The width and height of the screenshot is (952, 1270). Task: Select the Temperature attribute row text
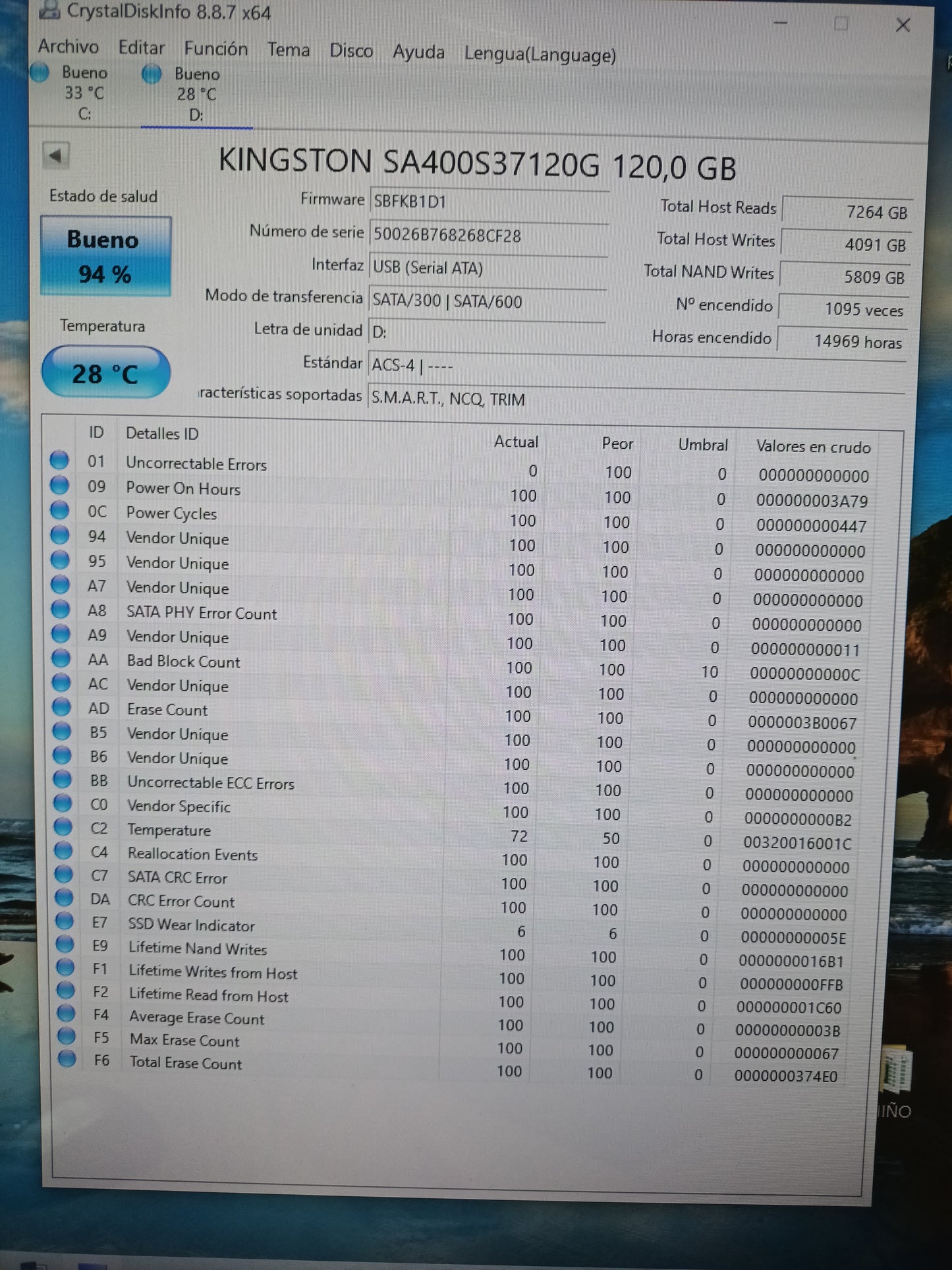tap(169, 830)
